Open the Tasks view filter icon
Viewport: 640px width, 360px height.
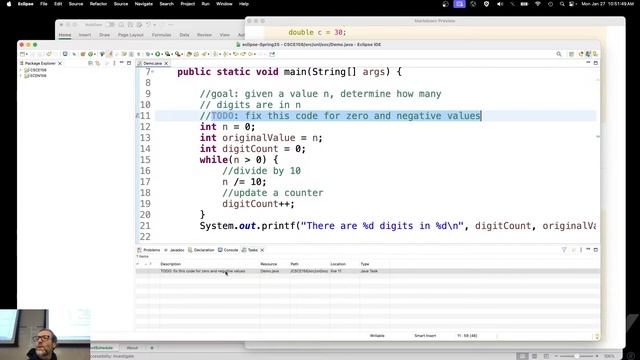tap(564, 249)
